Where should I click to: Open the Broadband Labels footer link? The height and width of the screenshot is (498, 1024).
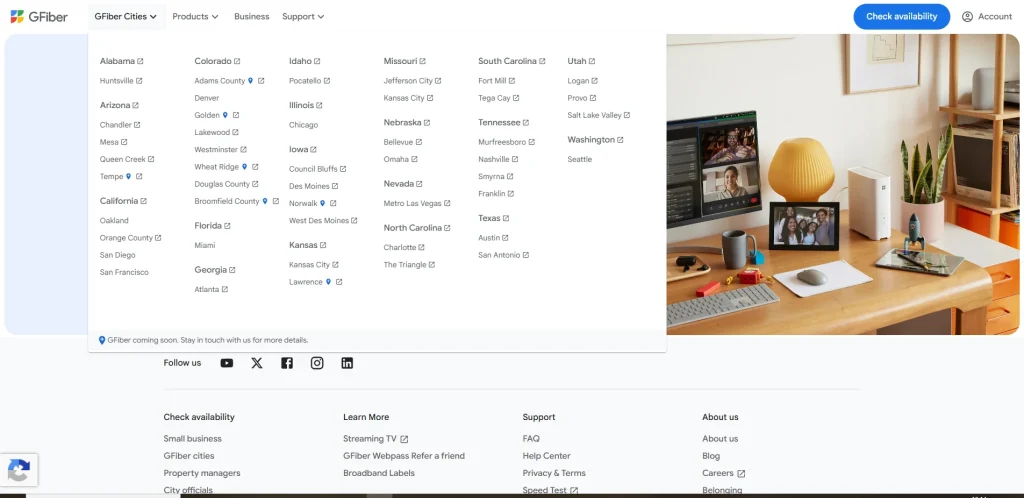(379, 473)
